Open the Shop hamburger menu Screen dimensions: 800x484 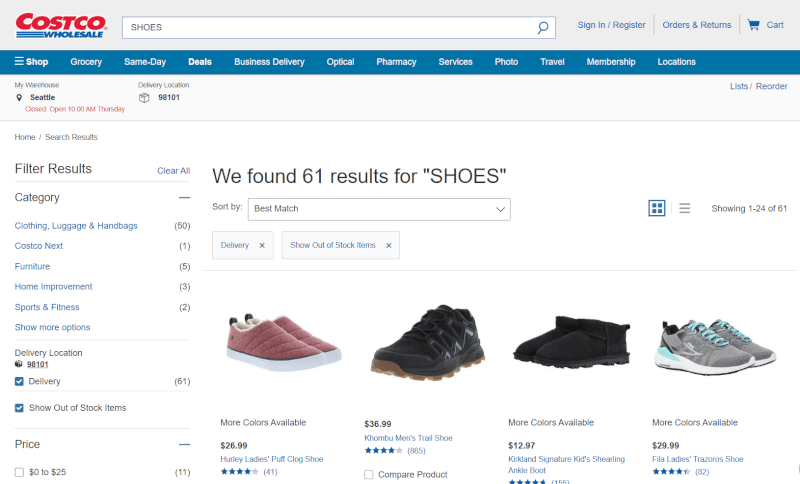31,62
